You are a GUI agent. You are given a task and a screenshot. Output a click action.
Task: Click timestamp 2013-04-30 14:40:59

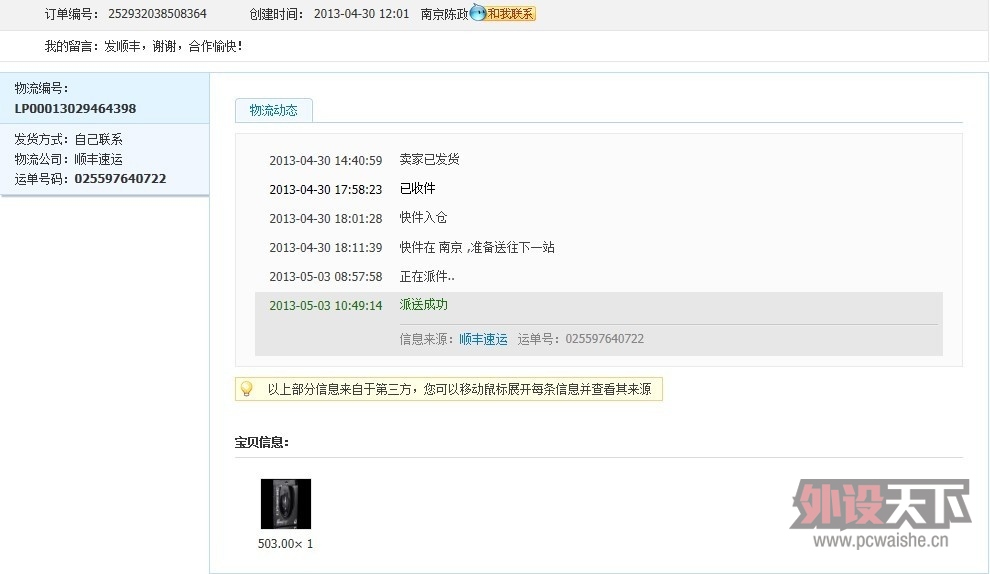click(326, 160)
